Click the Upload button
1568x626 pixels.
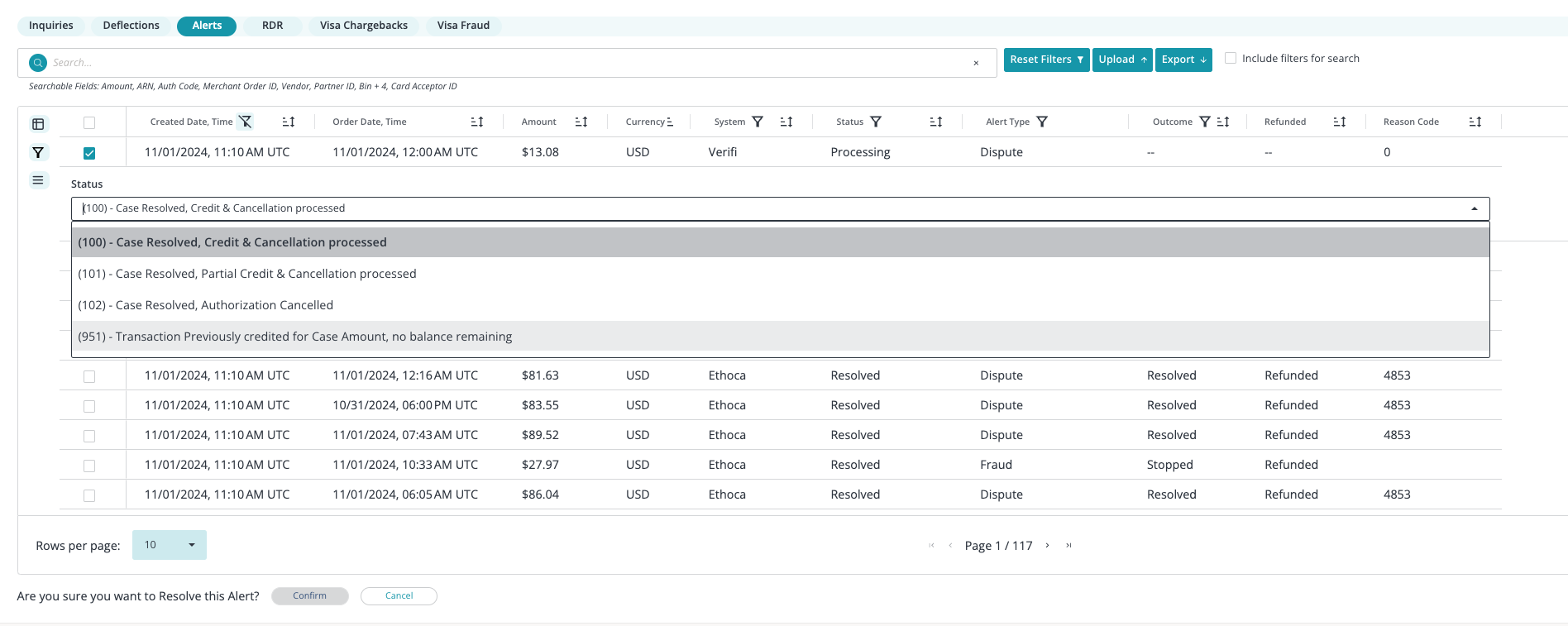tap(1122, 60)
